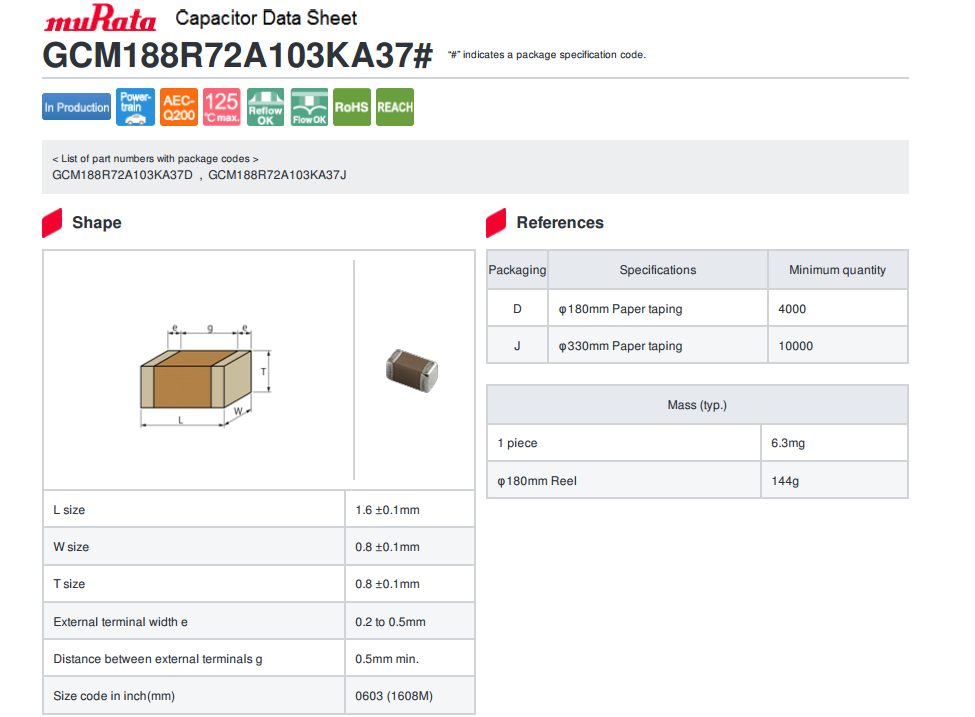
Task: Click the L size row label
Action: coord(69,510)
